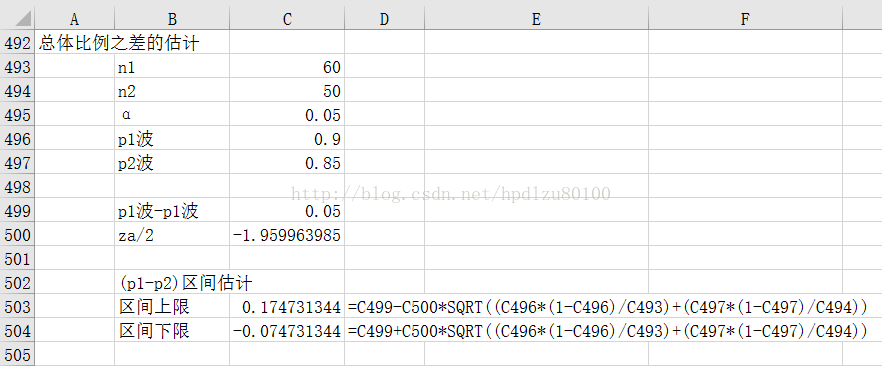Select row 497 header
The height and width of the screenshot is (366, 882).
point(17,163)
